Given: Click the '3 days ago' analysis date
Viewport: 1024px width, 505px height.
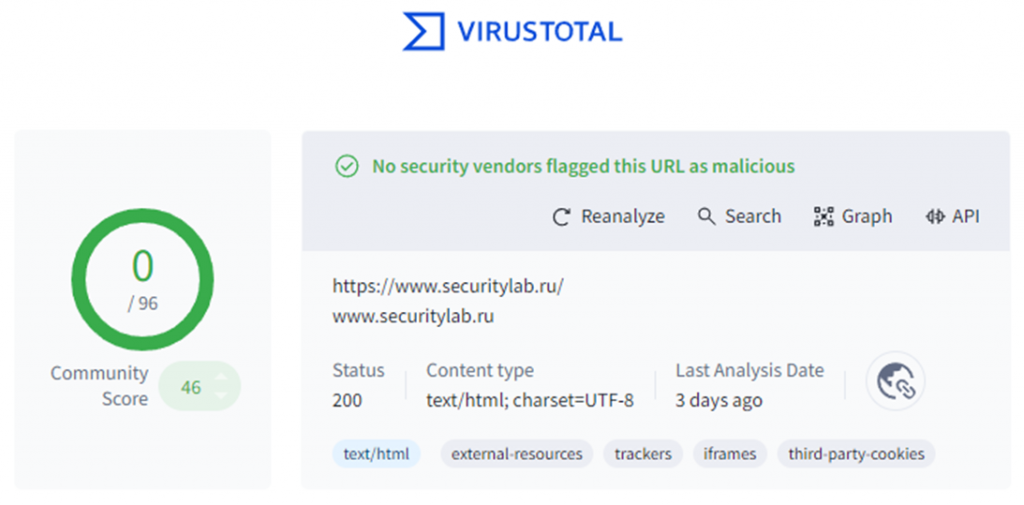Looking at the screenshot, I should tap(718, 400).
